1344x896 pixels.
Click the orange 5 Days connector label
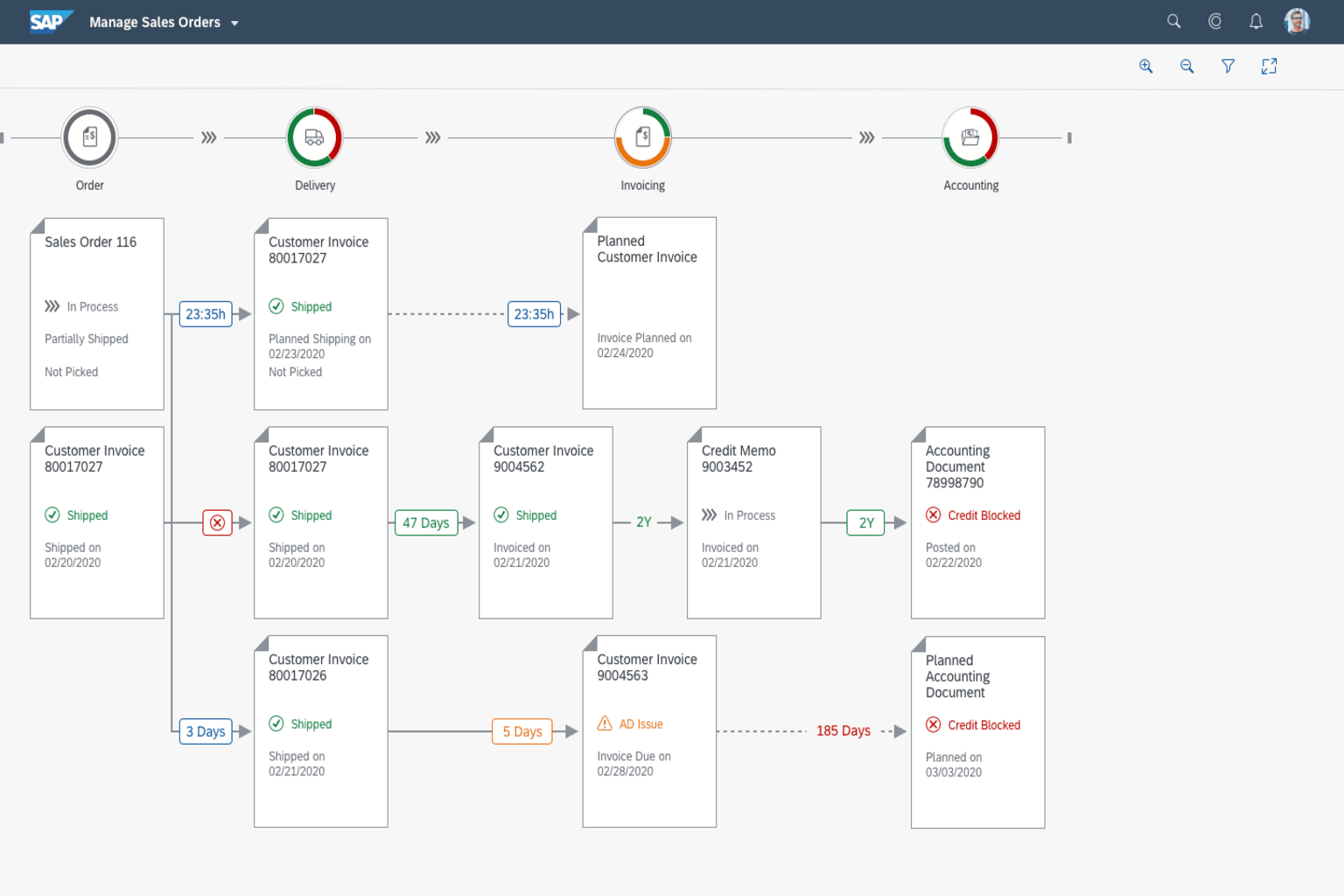click(x=522, y=731)
